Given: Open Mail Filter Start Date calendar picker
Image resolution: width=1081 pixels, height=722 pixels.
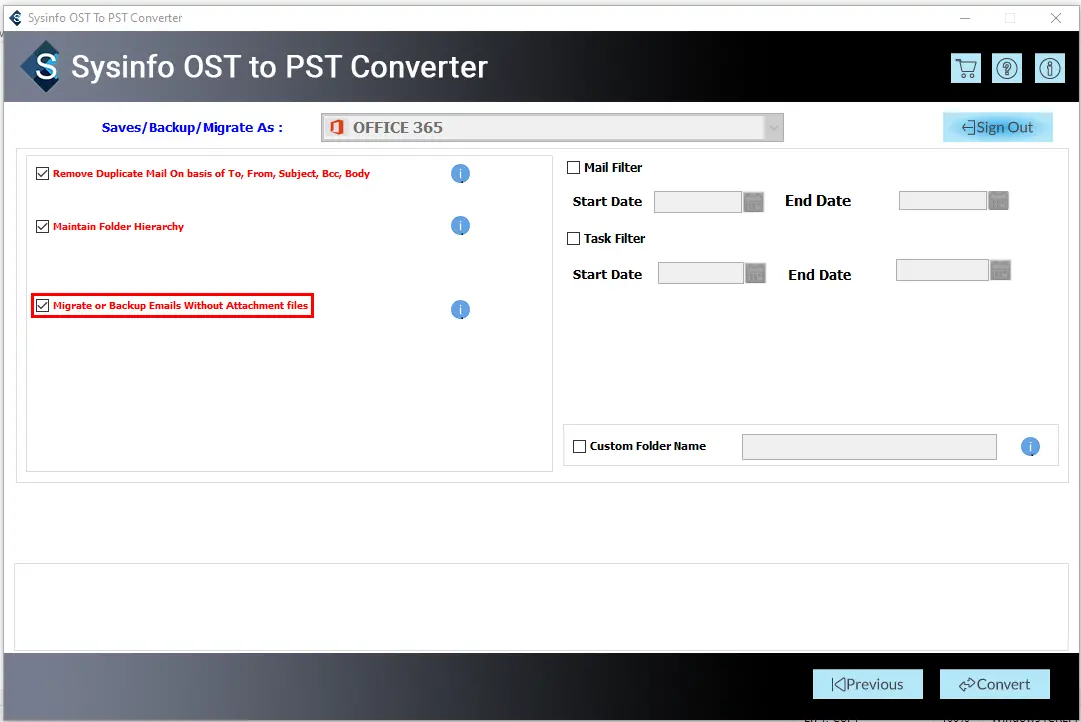Looking at the screenshot, I should coord(754,202).
